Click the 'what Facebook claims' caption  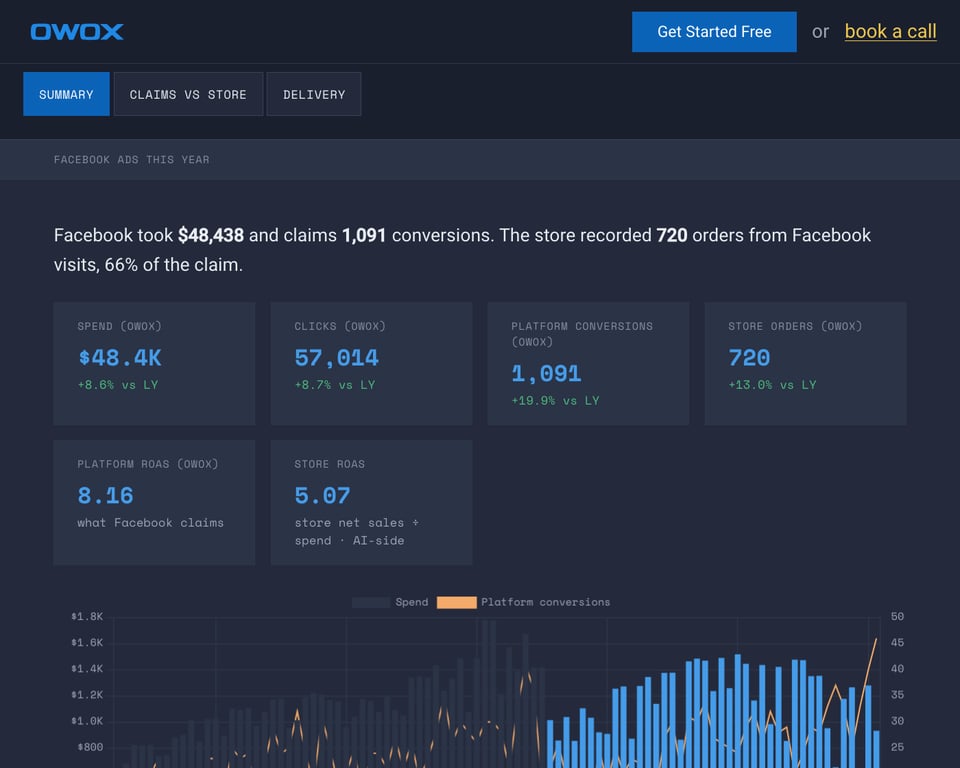[x=151, y=522]
